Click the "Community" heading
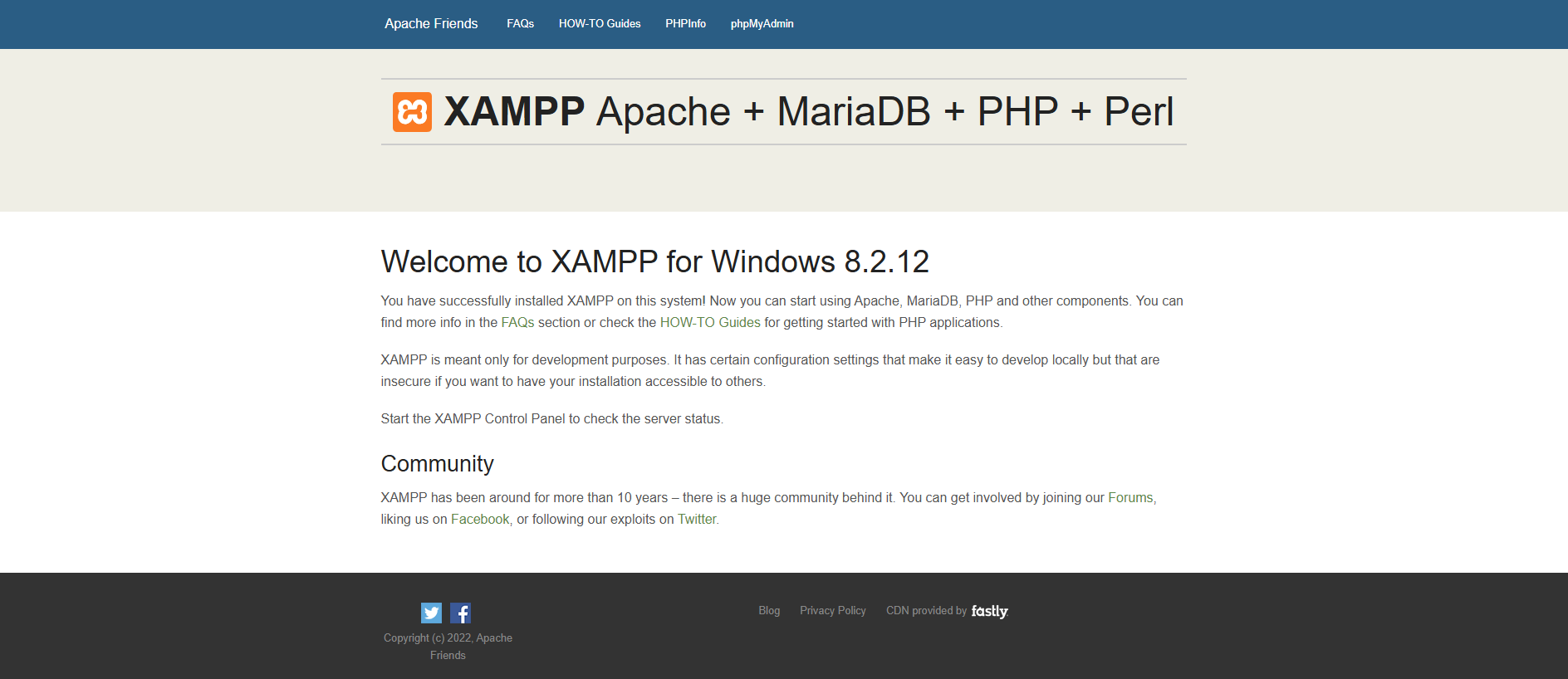1568x679 pixels. pyautogui.click(x=437, y=463)
